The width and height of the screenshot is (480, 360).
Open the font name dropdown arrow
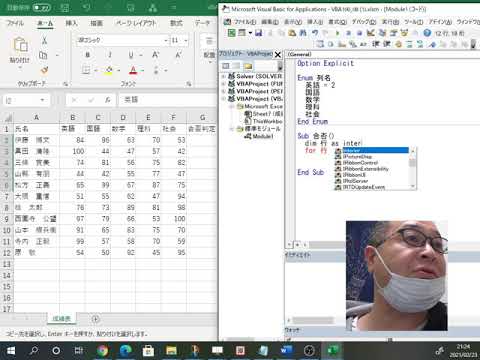[x=166, y=40]
